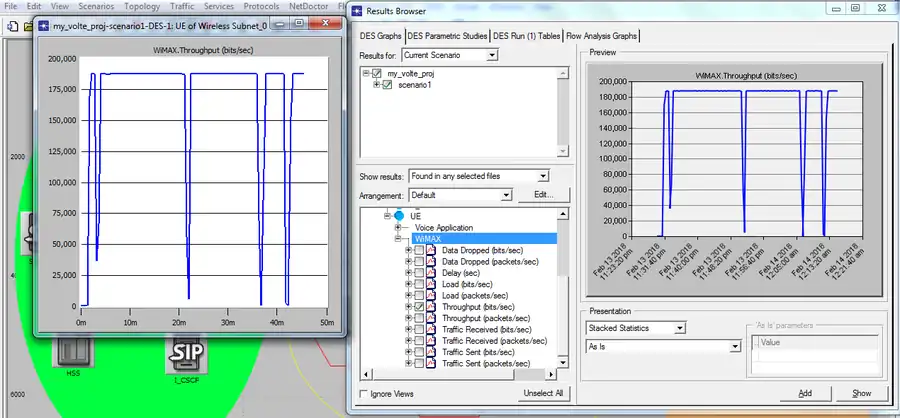
Task: Click the HSS server node icon
Action: (x=71, y=351)
